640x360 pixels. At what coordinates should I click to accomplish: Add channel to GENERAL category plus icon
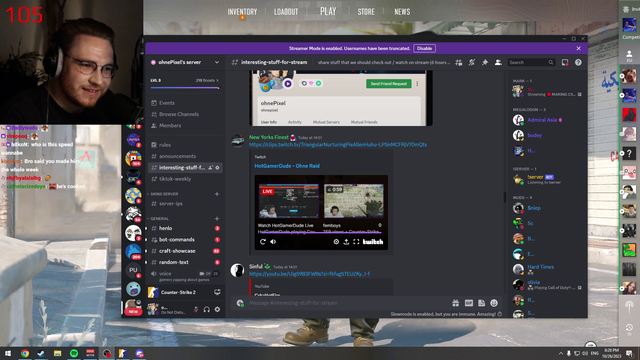coord(217,219)
